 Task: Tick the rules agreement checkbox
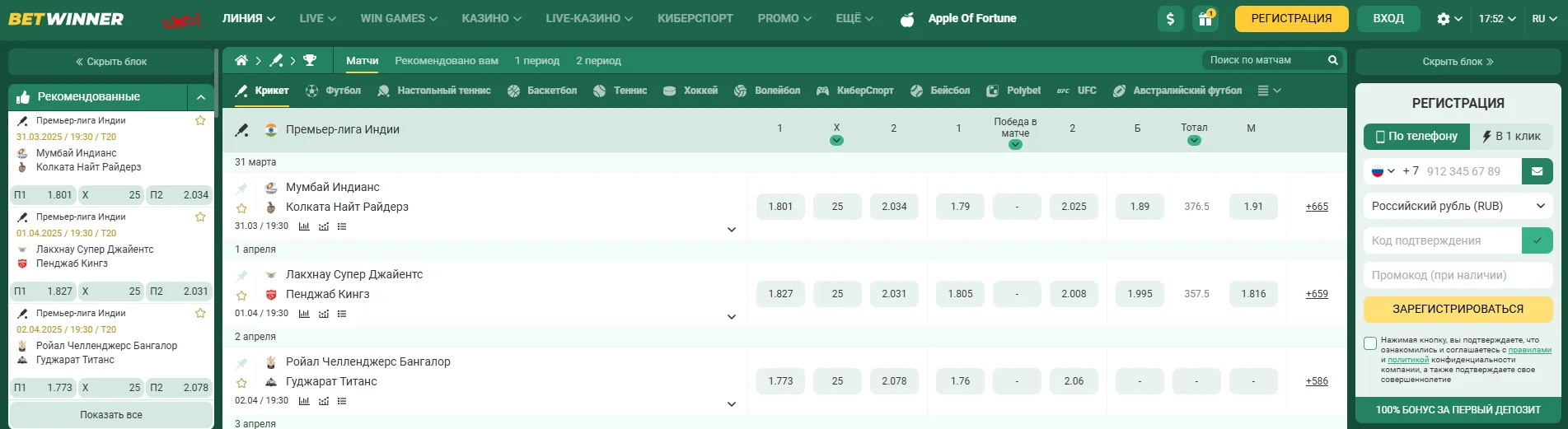pos(1370,343)
